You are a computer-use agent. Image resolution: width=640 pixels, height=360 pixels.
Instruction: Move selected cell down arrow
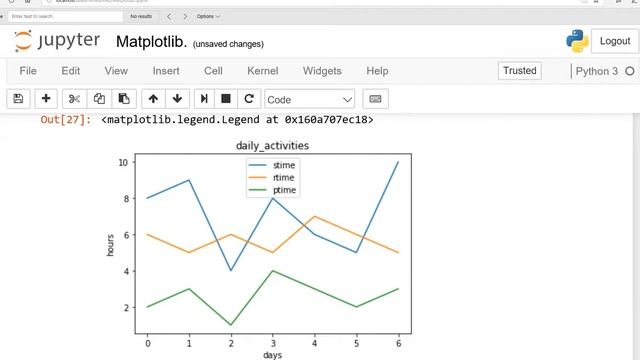coord(178,99)
